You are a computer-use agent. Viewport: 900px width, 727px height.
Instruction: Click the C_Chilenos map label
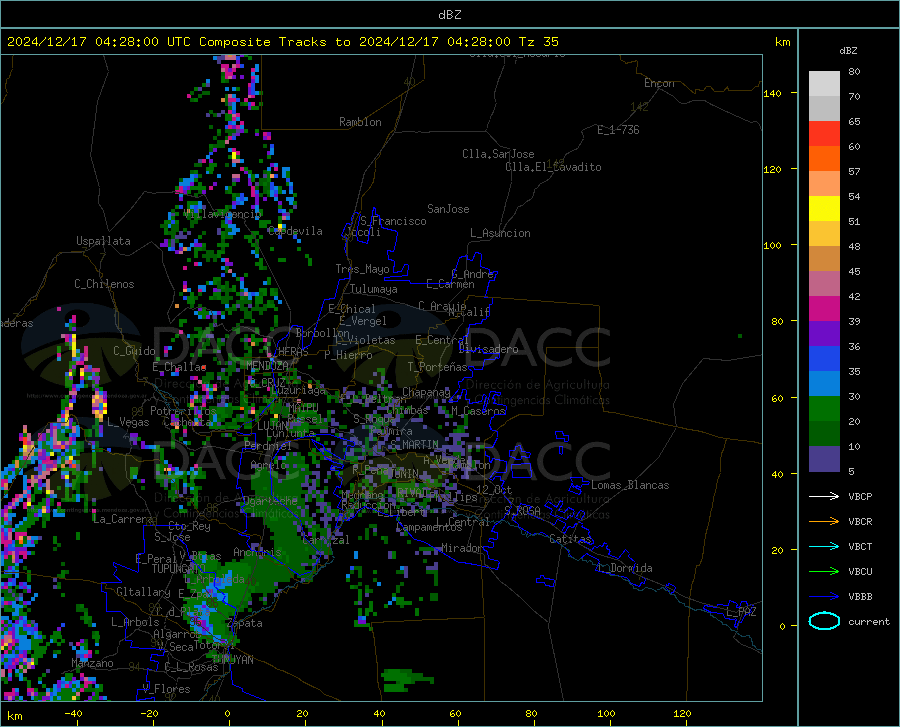point(104,284)
